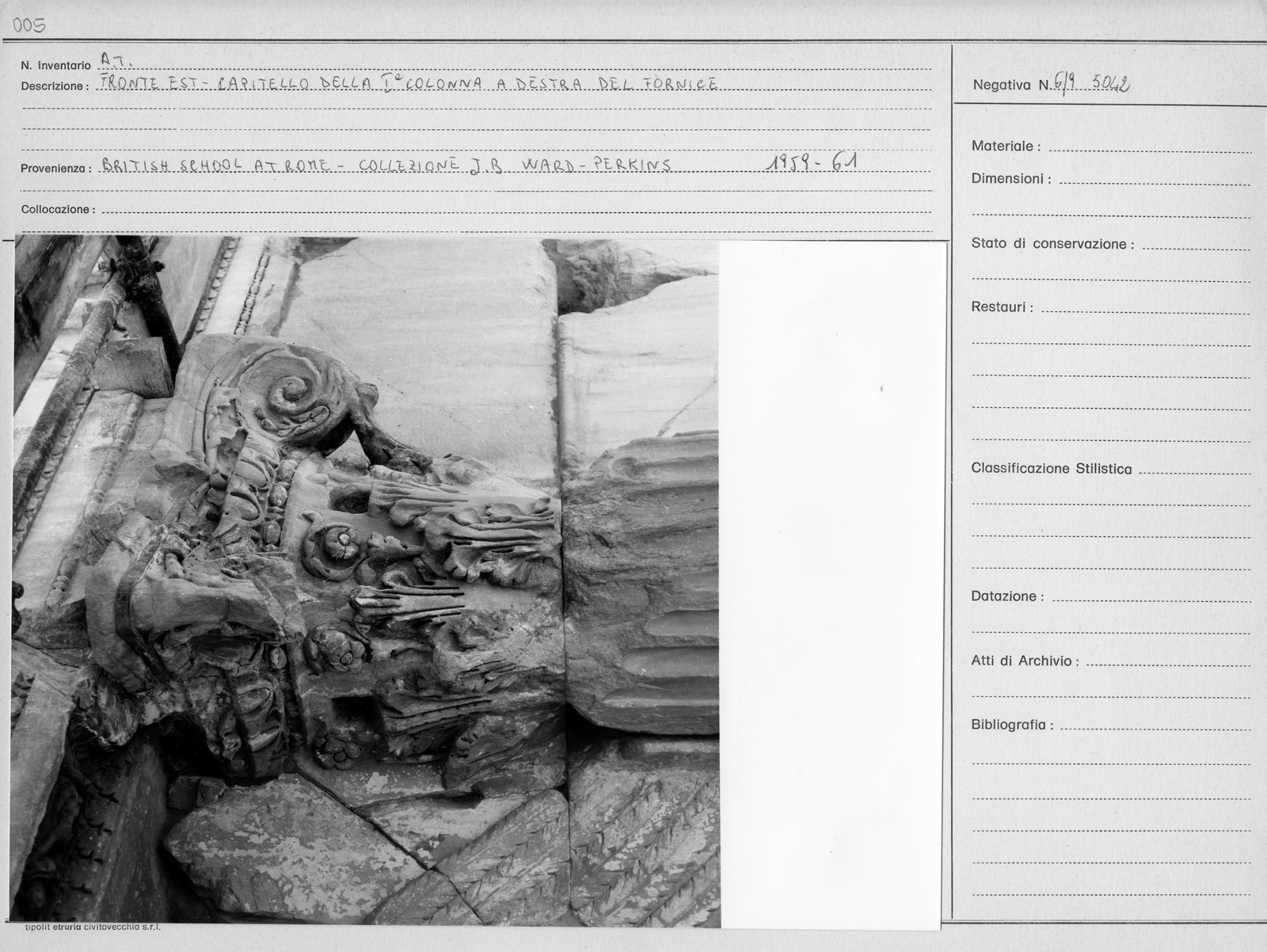The width and height of the screenshot is (1267, 952).
Task: Click the 'Datazione :' label
Action: 1007,596
